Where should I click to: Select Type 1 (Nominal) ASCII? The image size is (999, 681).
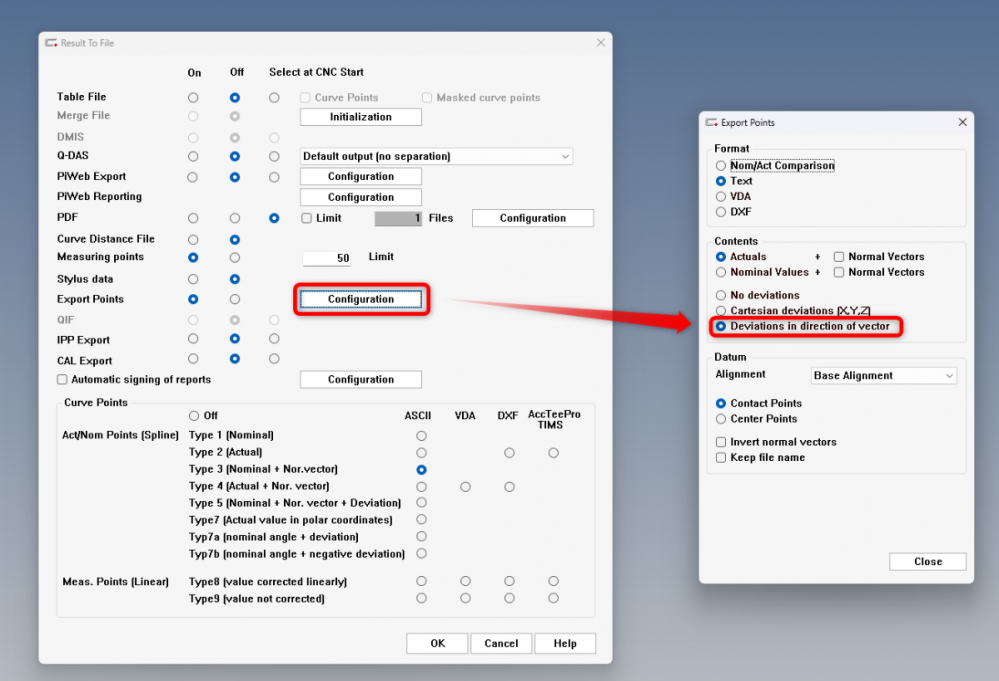(x=421, y=436)
